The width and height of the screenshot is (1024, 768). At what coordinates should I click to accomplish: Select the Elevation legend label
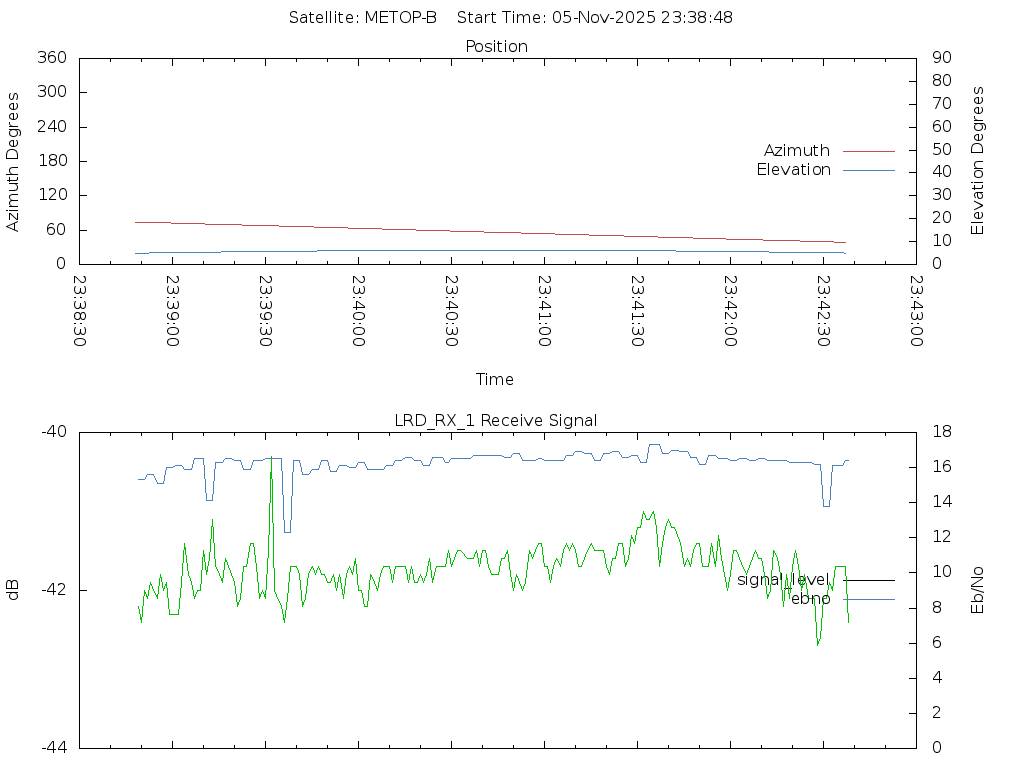pyautogui.click(x=793, y=170)
